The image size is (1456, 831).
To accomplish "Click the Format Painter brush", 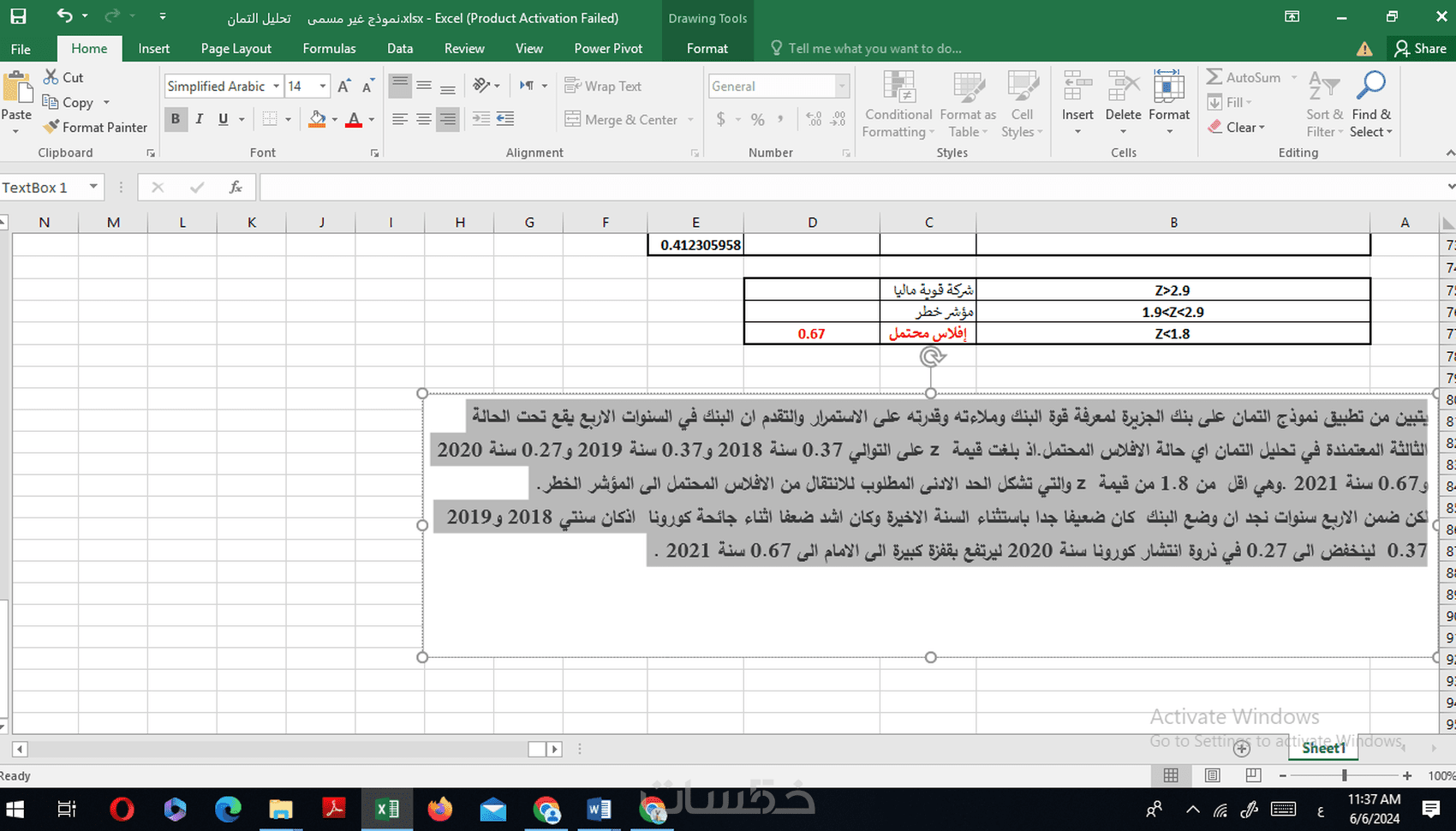I will [51, 127].
